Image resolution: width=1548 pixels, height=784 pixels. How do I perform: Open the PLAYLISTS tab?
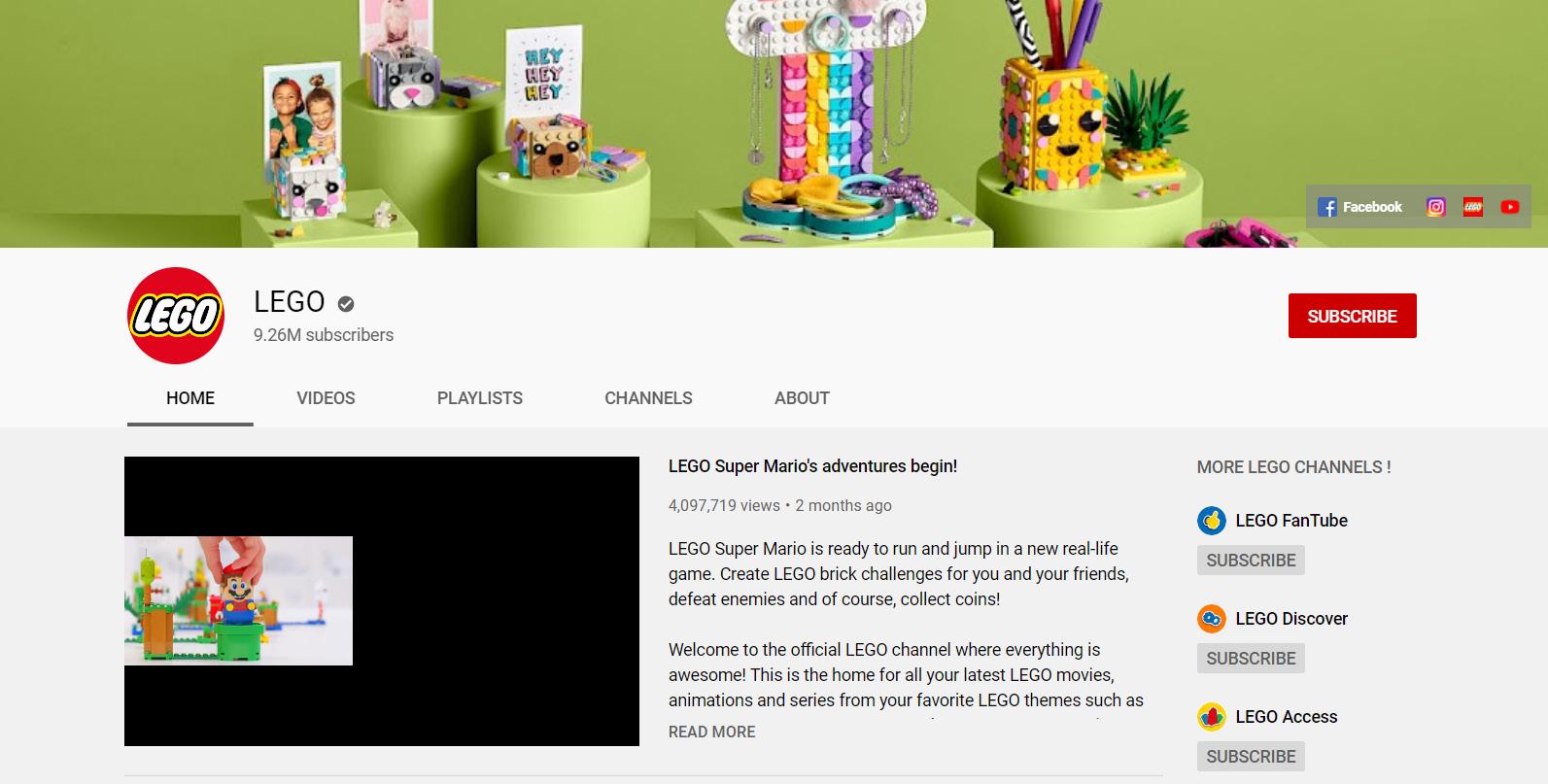(x=480, y=398)
